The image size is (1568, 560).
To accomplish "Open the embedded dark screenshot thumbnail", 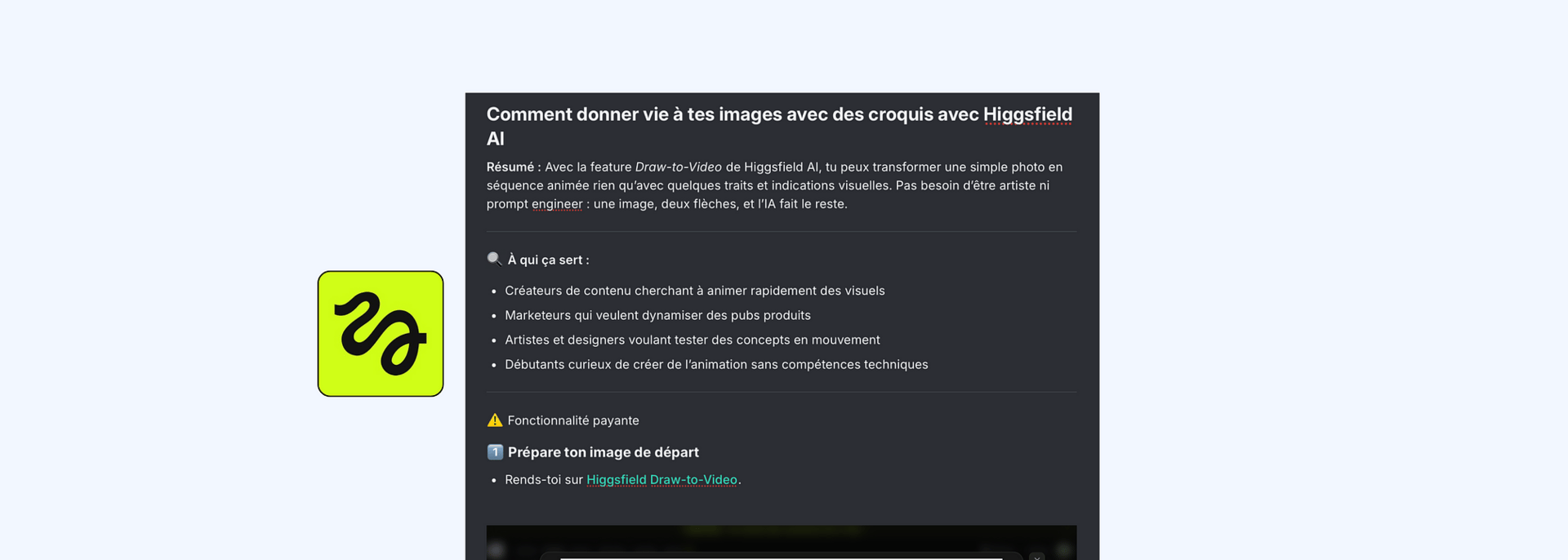I will tap(782, 543).
